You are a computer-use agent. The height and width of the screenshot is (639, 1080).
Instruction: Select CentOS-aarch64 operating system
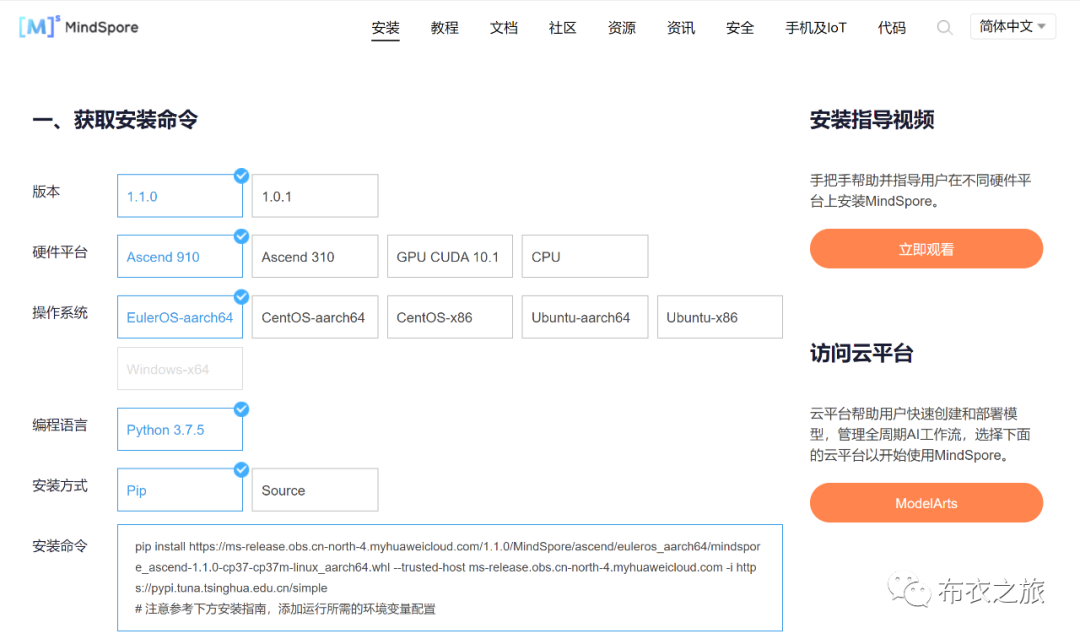point(315,317)
